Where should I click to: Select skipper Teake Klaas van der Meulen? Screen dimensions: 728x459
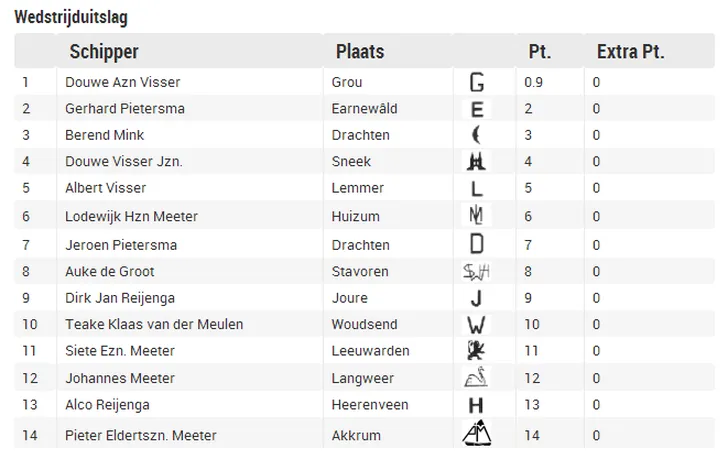point(154,324)
